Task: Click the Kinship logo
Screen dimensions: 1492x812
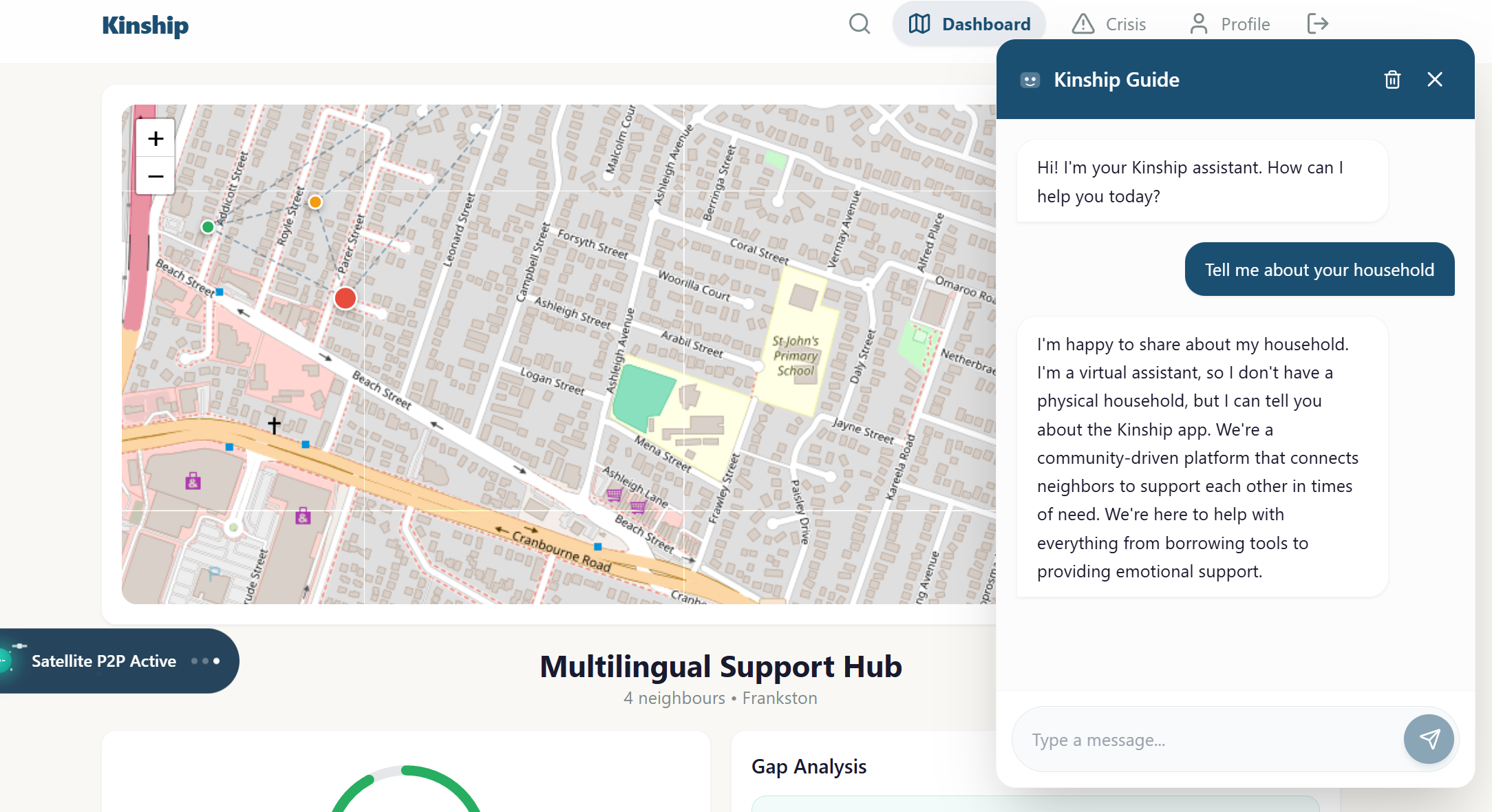Action: 145,25
